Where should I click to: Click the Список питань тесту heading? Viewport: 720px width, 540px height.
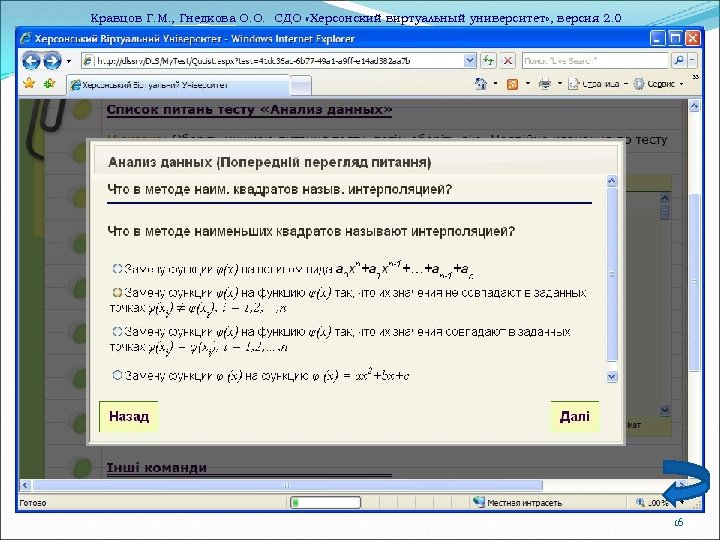tap(249, 109)
